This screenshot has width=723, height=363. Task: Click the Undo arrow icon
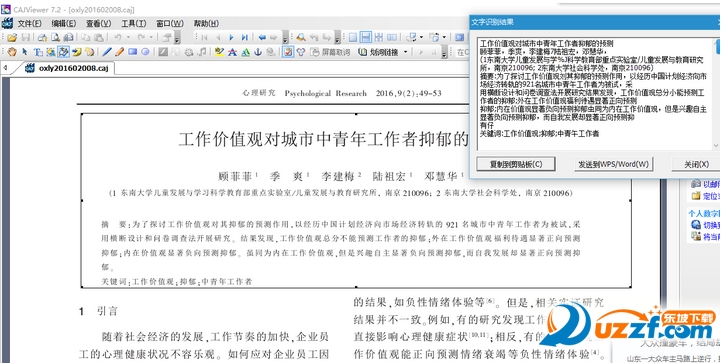click(x=118, y=37)
